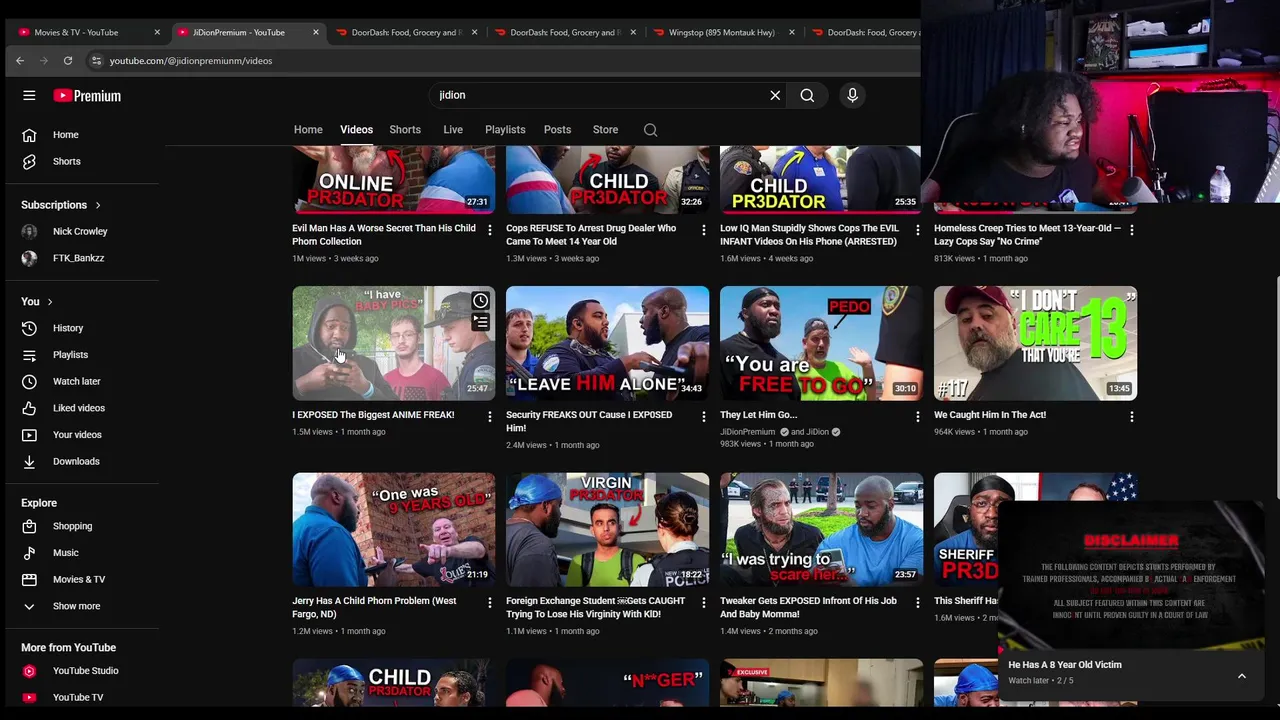Switch to channel Shorts tab
This screenshot has width=1280, height=720.
405,130
